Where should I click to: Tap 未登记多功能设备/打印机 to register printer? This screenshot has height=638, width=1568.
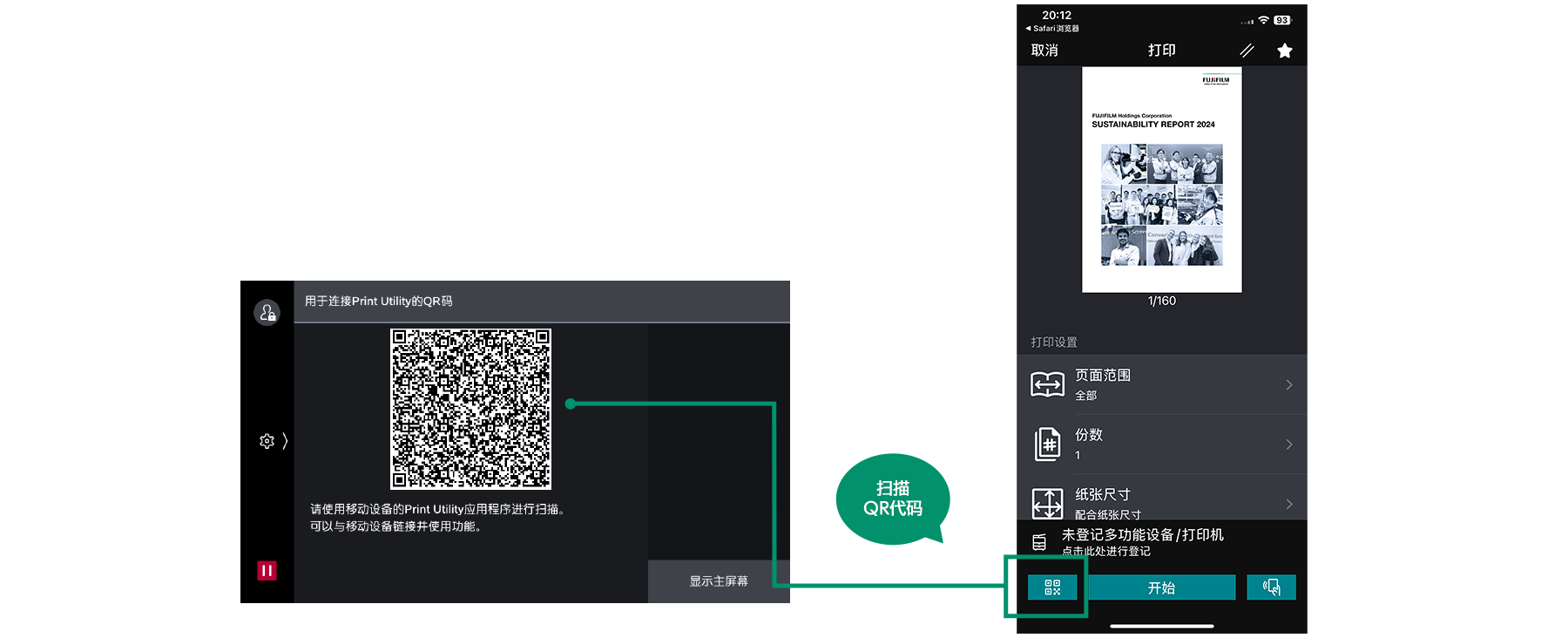pos(1142,535)
